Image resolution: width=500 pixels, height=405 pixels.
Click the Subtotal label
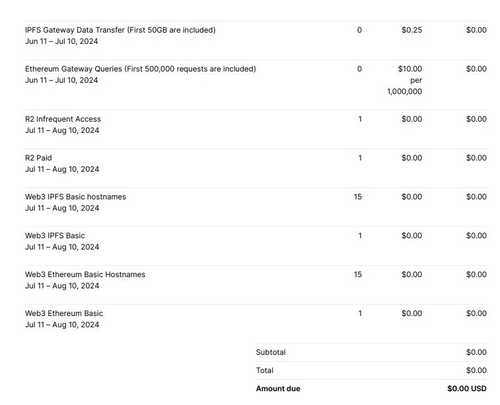click(271, 352)
